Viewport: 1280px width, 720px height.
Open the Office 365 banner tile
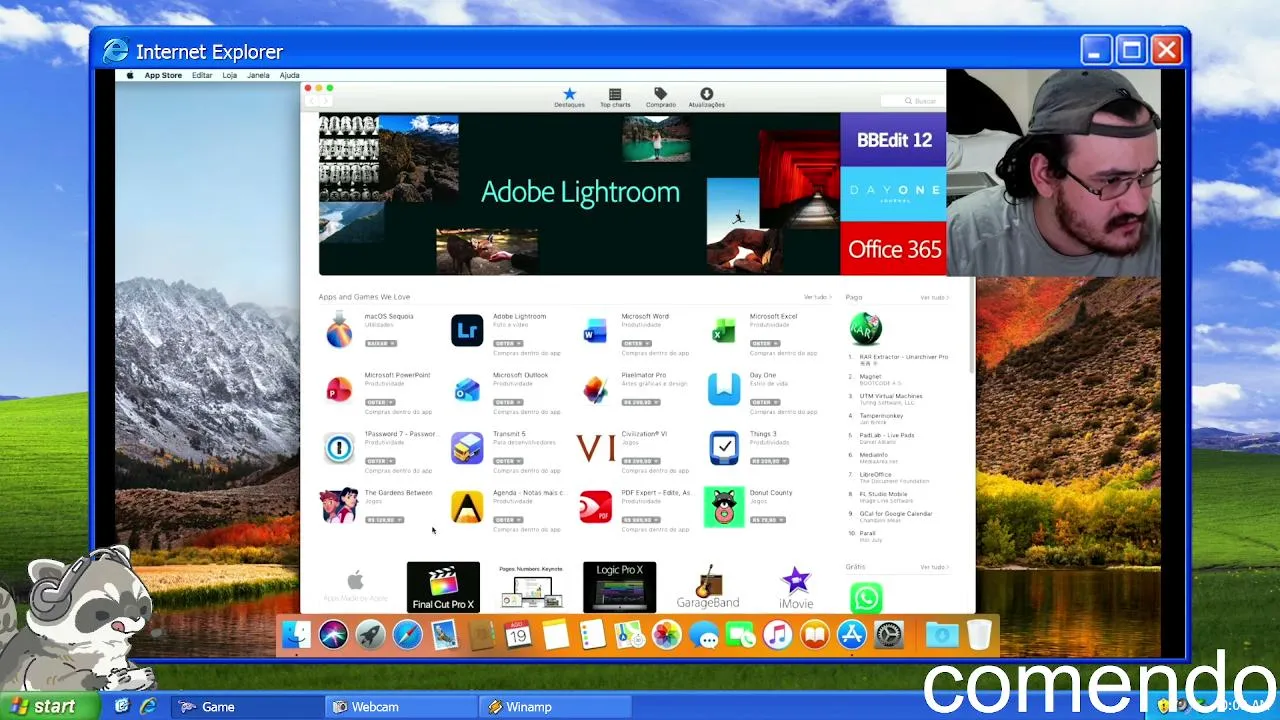(893, 248)
